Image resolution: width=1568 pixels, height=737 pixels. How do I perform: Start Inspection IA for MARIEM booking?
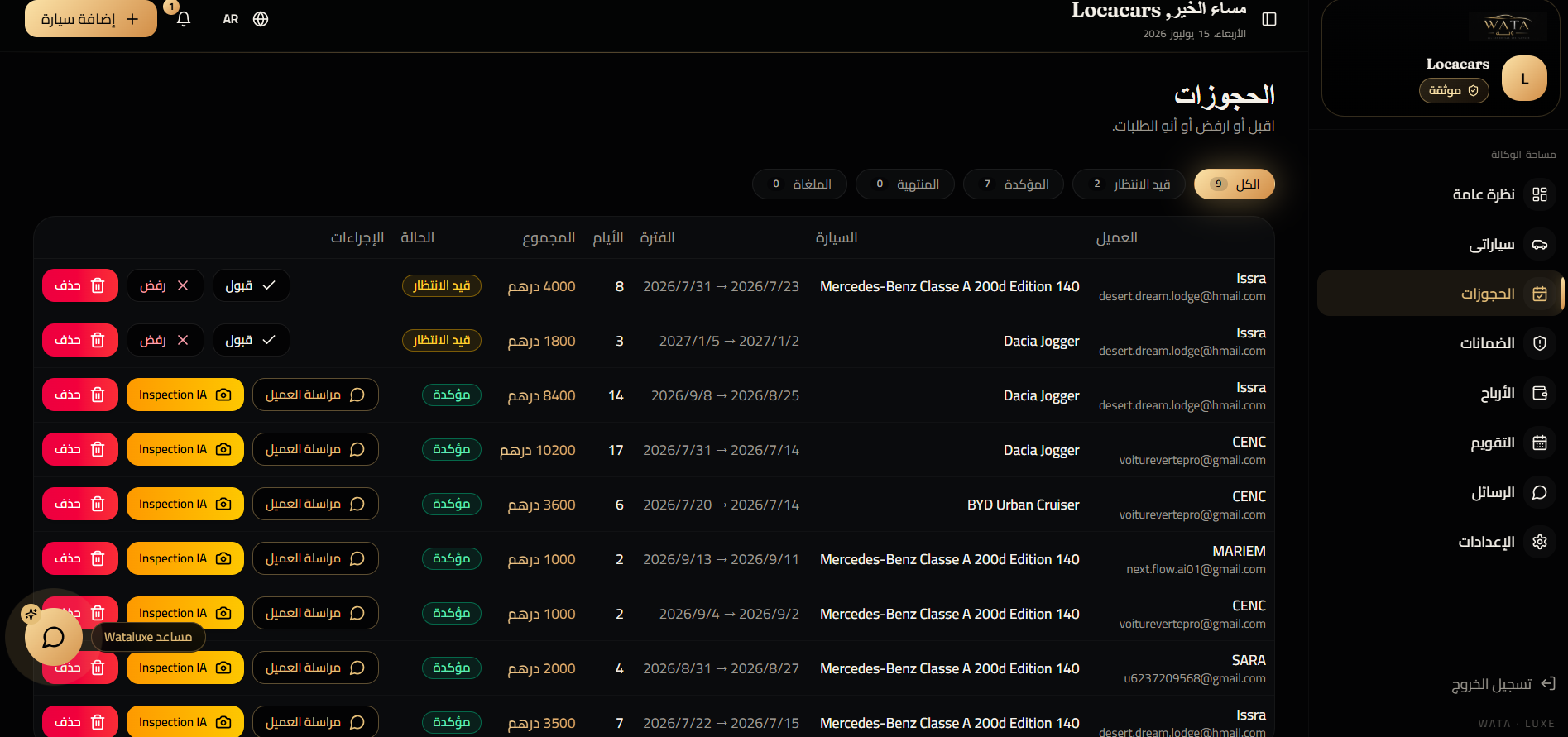click(185, 558)
